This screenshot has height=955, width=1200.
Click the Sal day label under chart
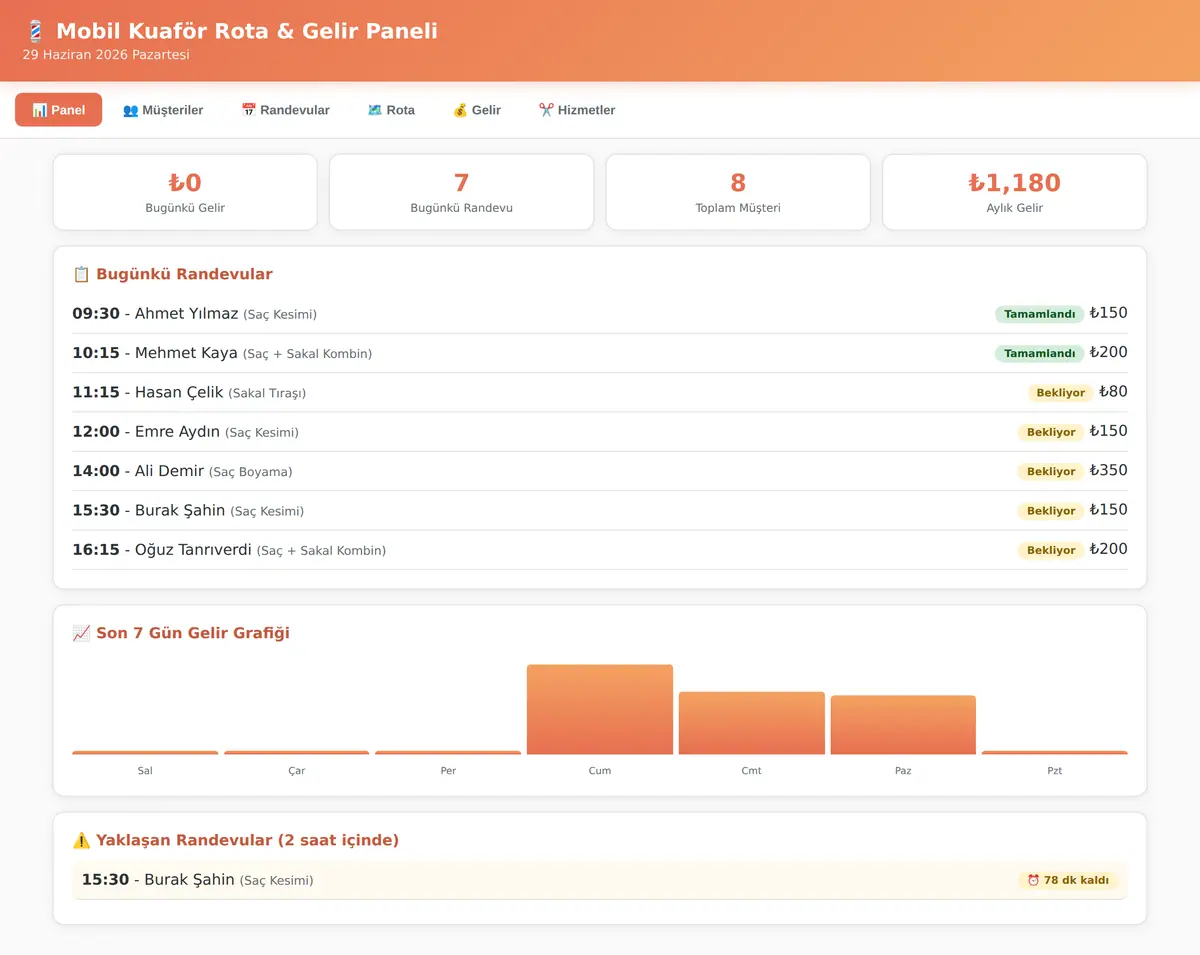[145, 771]
